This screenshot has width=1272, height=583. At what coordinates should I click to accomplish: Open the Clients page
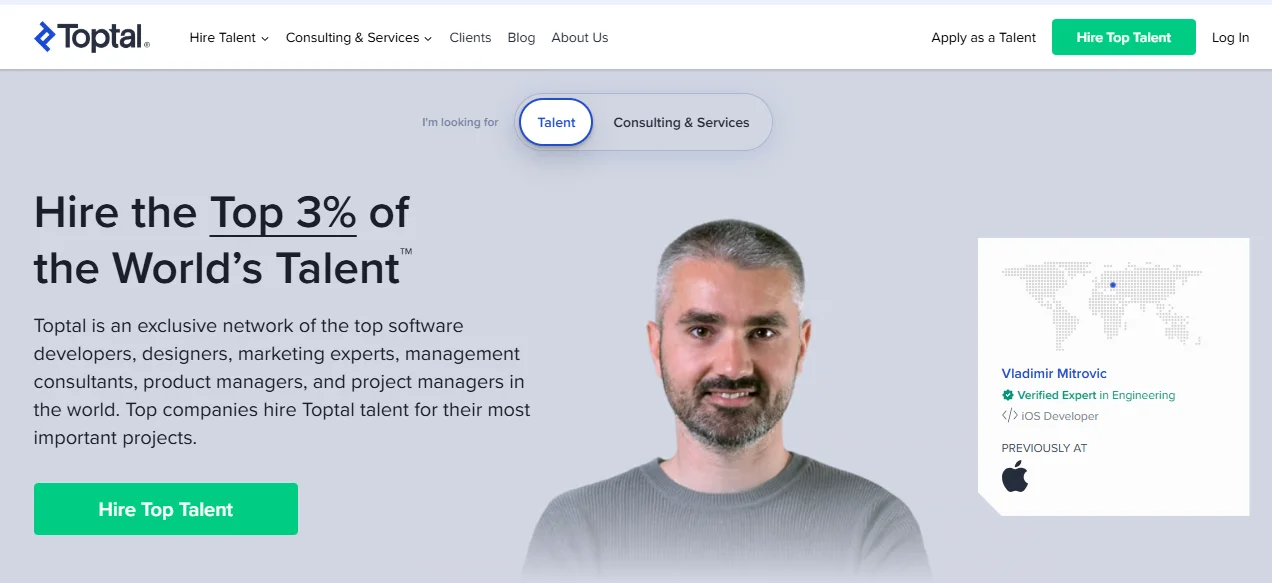point(470,37)
